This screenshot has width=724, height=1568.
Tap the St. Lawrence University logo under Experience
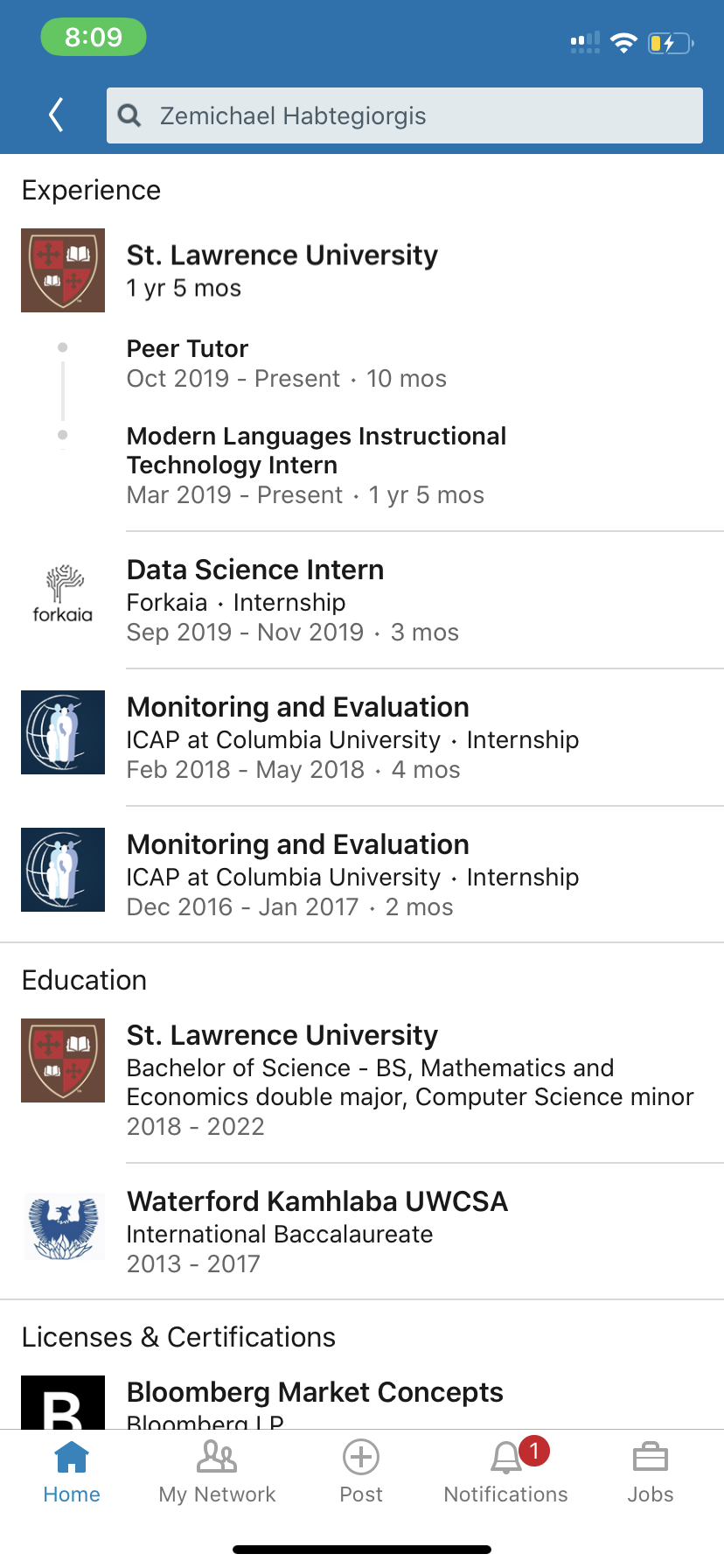tap(63, 270)
